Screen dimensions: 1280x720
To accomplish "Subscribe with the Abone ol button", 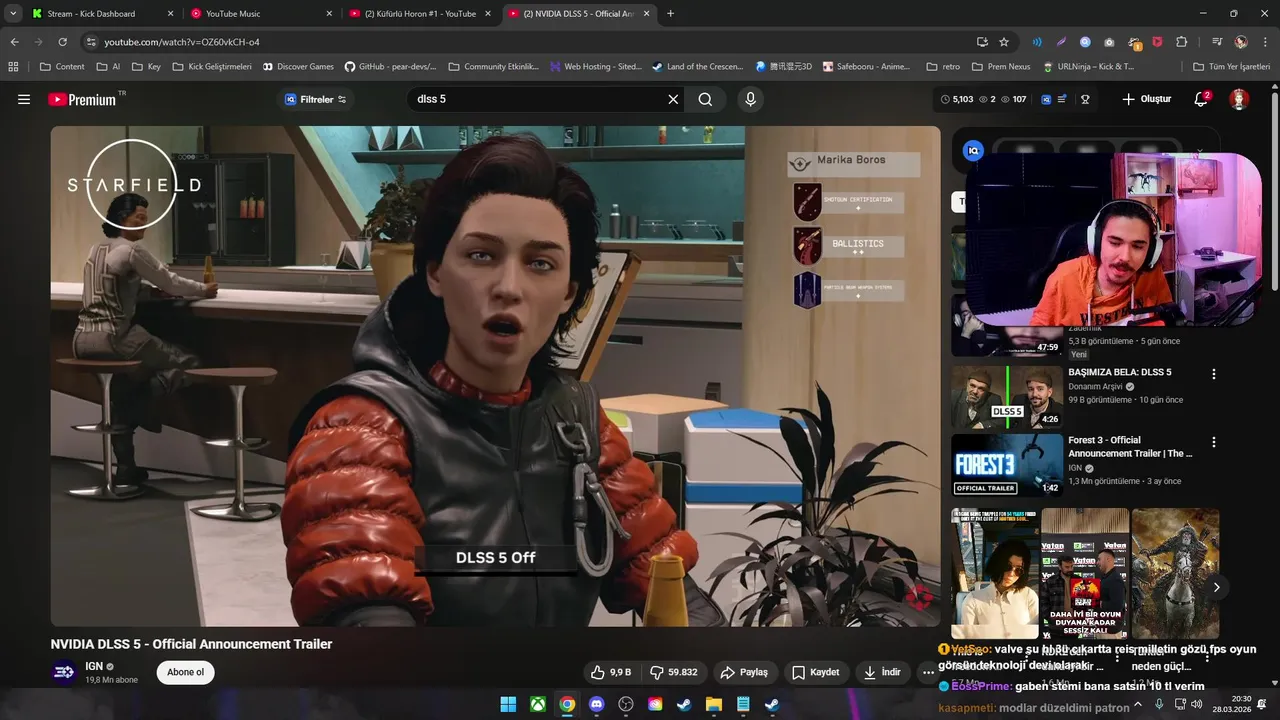I will 185,672.
